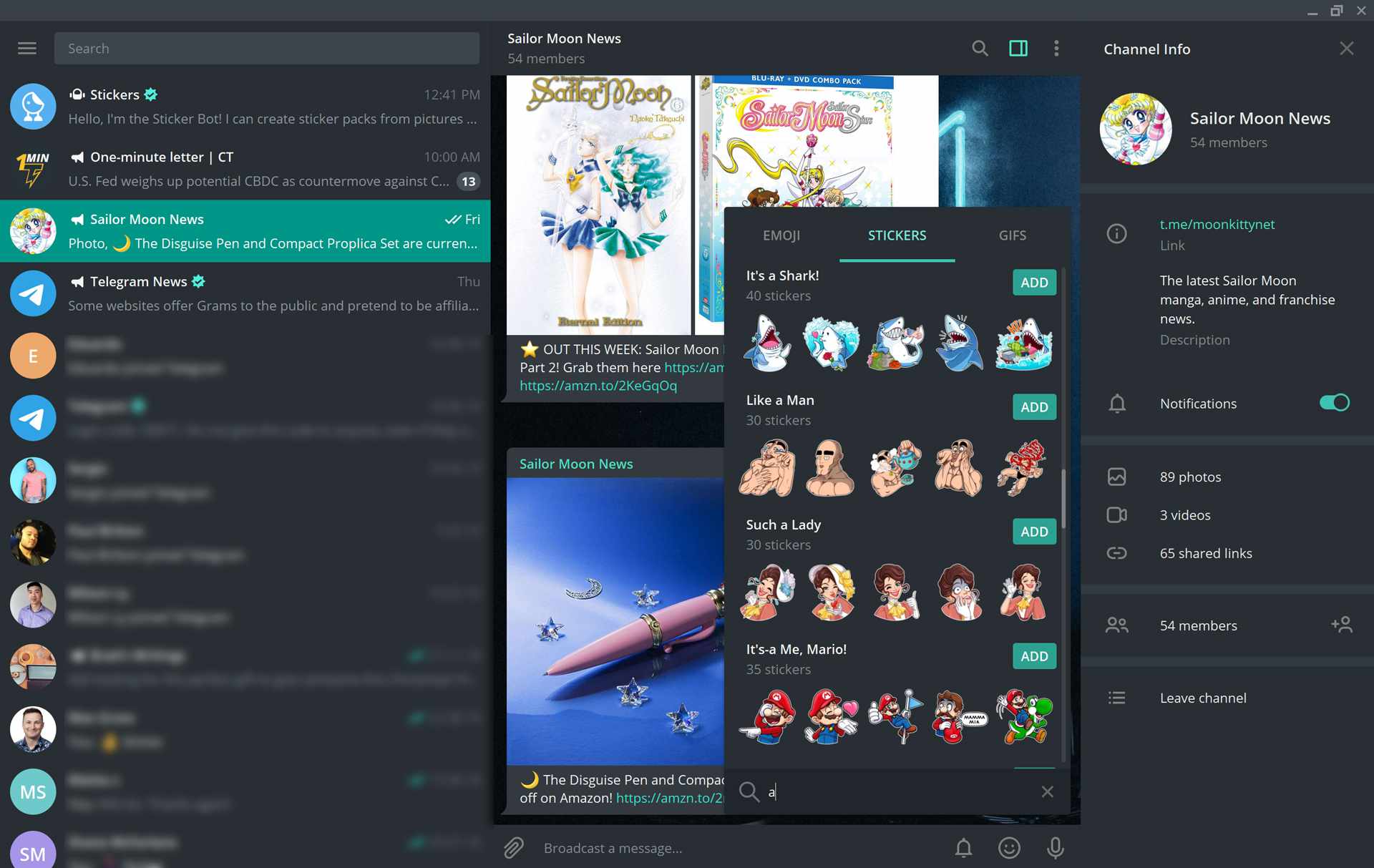Click the add member icon

click(x=1342, y=625)
